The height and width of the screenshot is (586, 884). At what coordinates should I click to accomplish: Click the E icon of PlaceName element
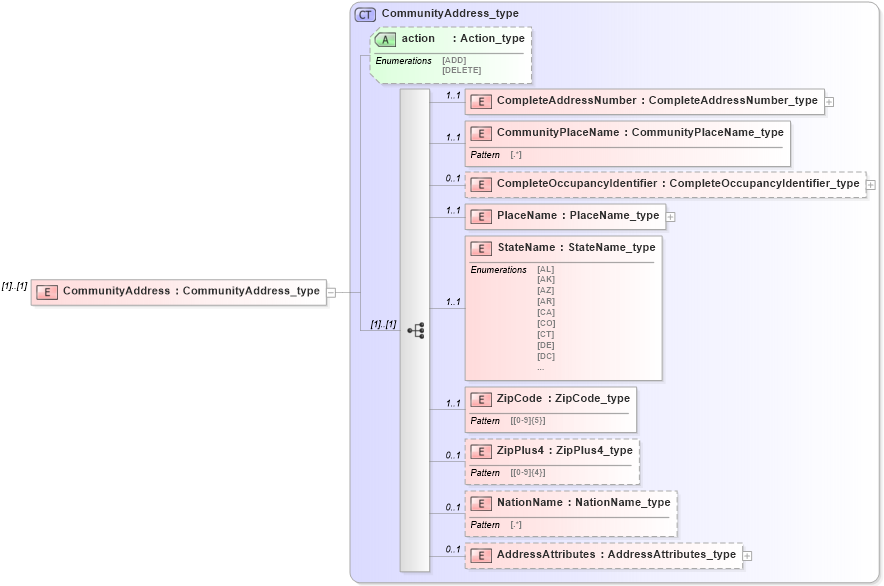point(479,215)
